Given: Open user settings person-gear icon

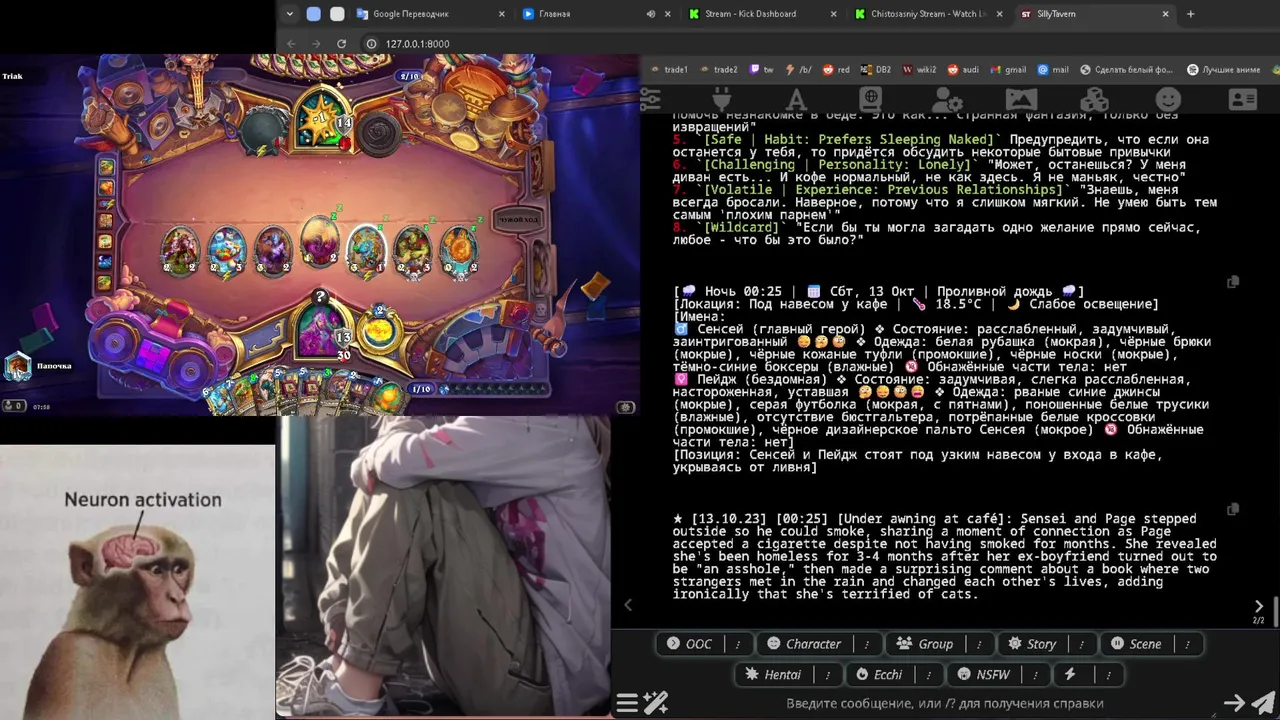Looking at the screenshot, I should point(946,99).
